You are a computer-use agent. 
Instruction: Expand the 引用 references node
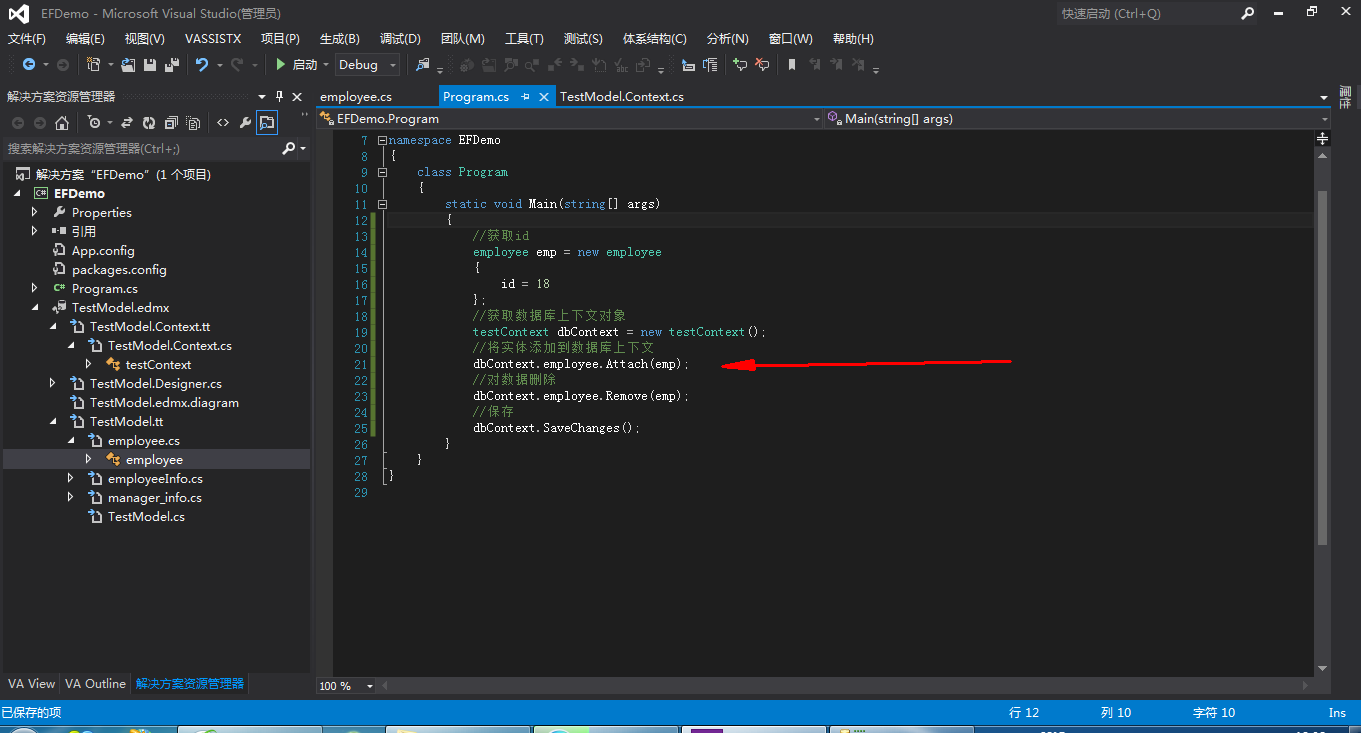coord(35,232)
